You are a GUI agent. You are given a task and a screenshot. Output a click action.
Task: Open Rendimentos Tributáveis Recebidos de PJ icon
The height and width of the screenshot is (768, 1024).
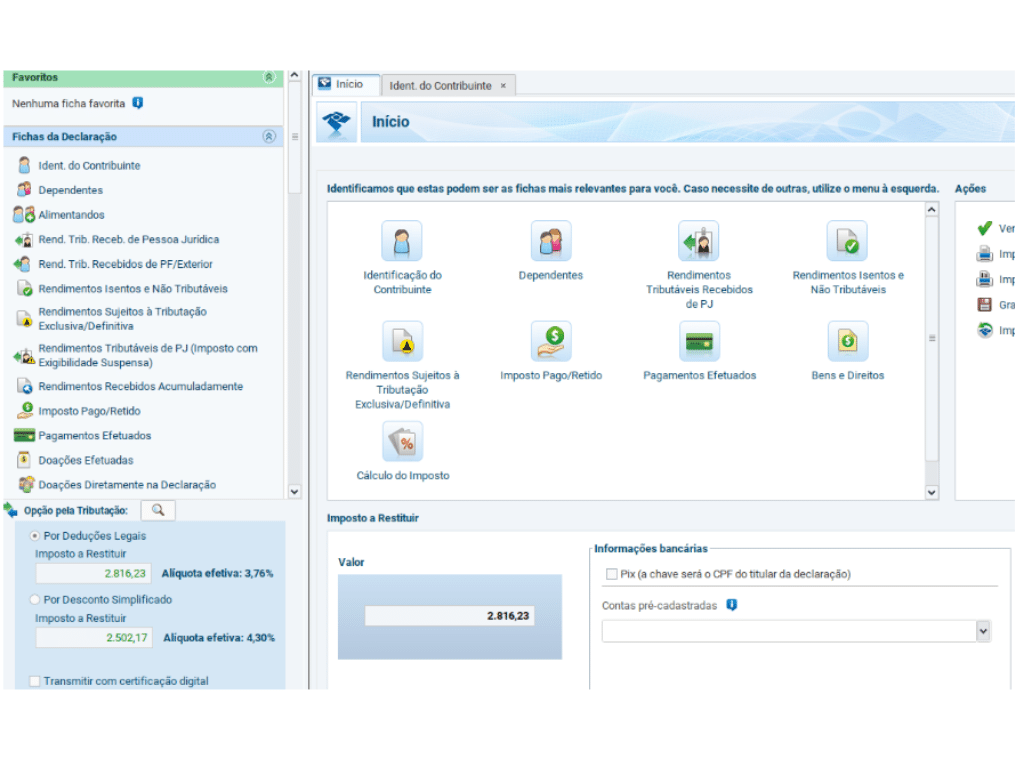pos(699,242)
